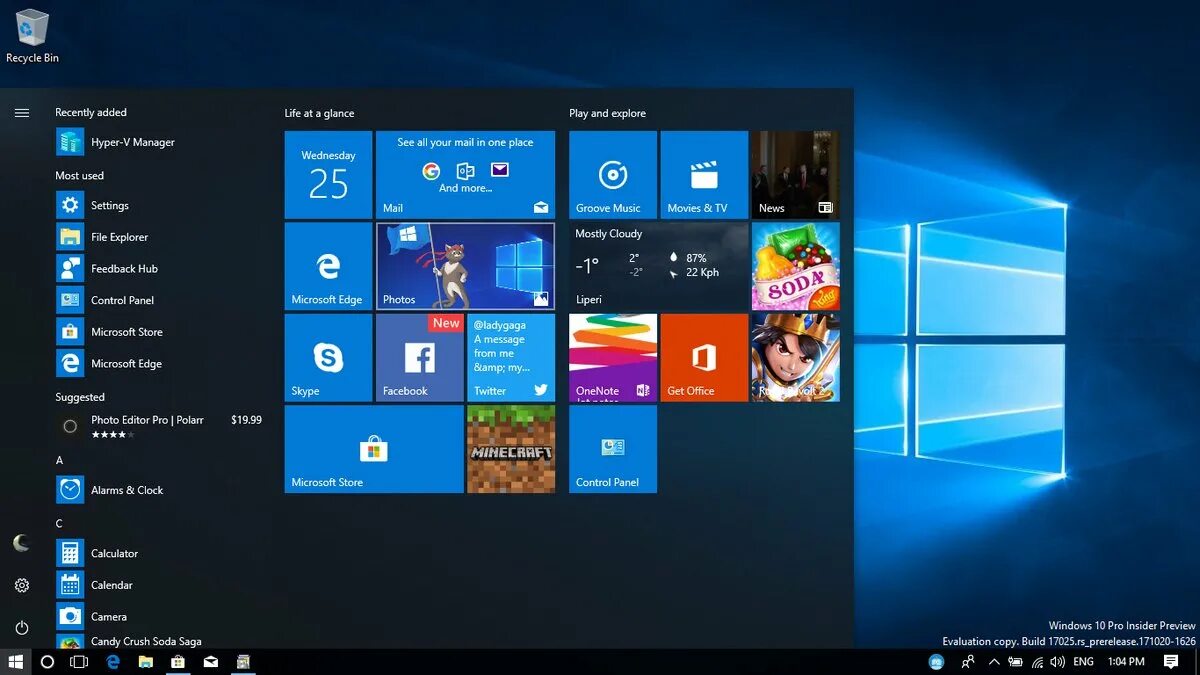Open the Groove Music tile
The image size is (1200, 675).
pos(613,175)
